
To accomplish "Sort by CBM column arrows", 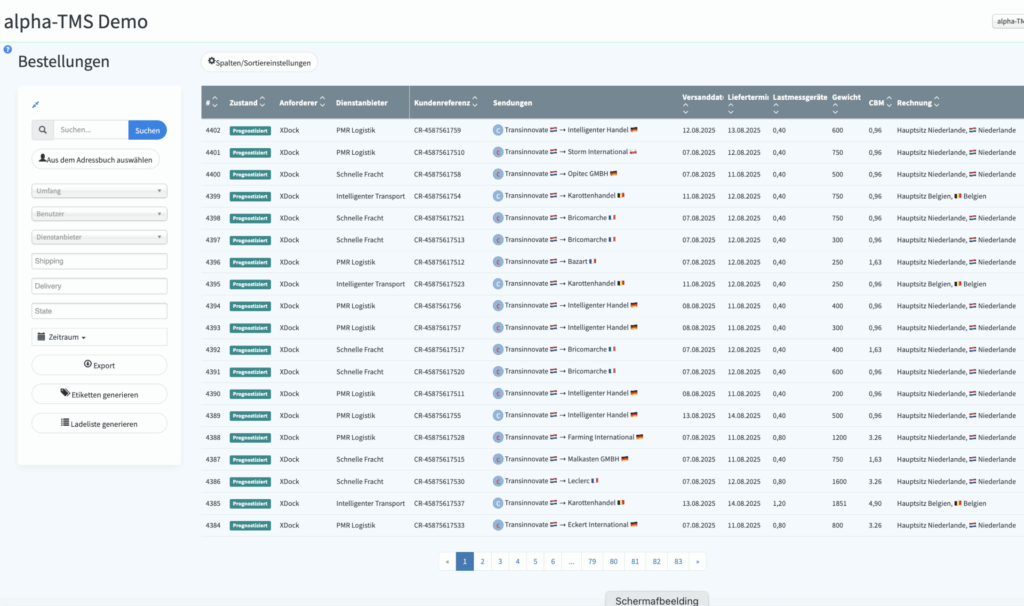I will (889, 103).
